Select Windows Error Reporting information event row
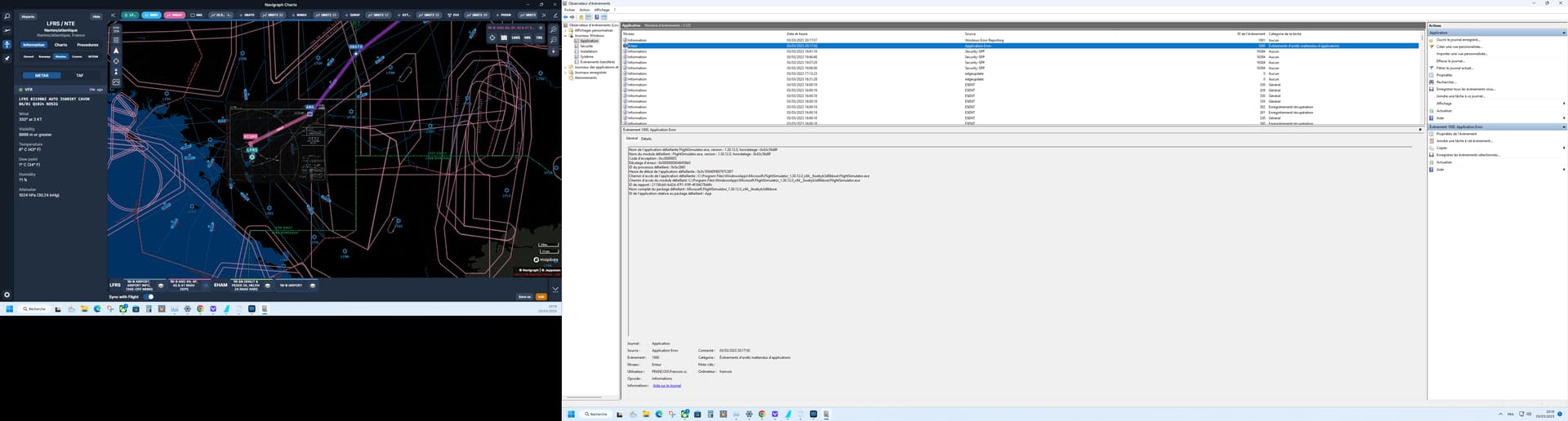The width and height of the screenshot is (1568, 421). pyautogui.click(x=1020, y=40)
